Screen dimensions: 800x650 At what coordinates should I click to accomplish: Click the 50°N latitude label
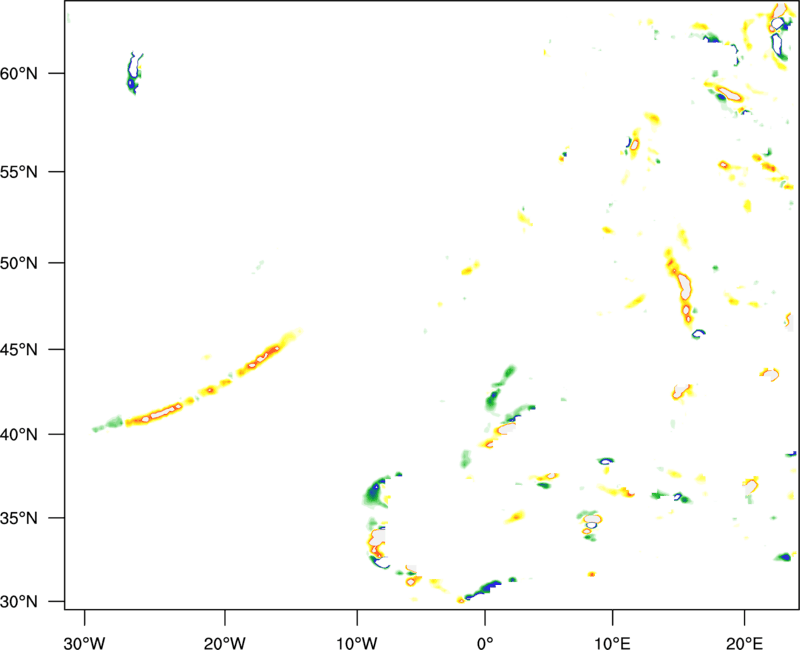pos(19,264)
